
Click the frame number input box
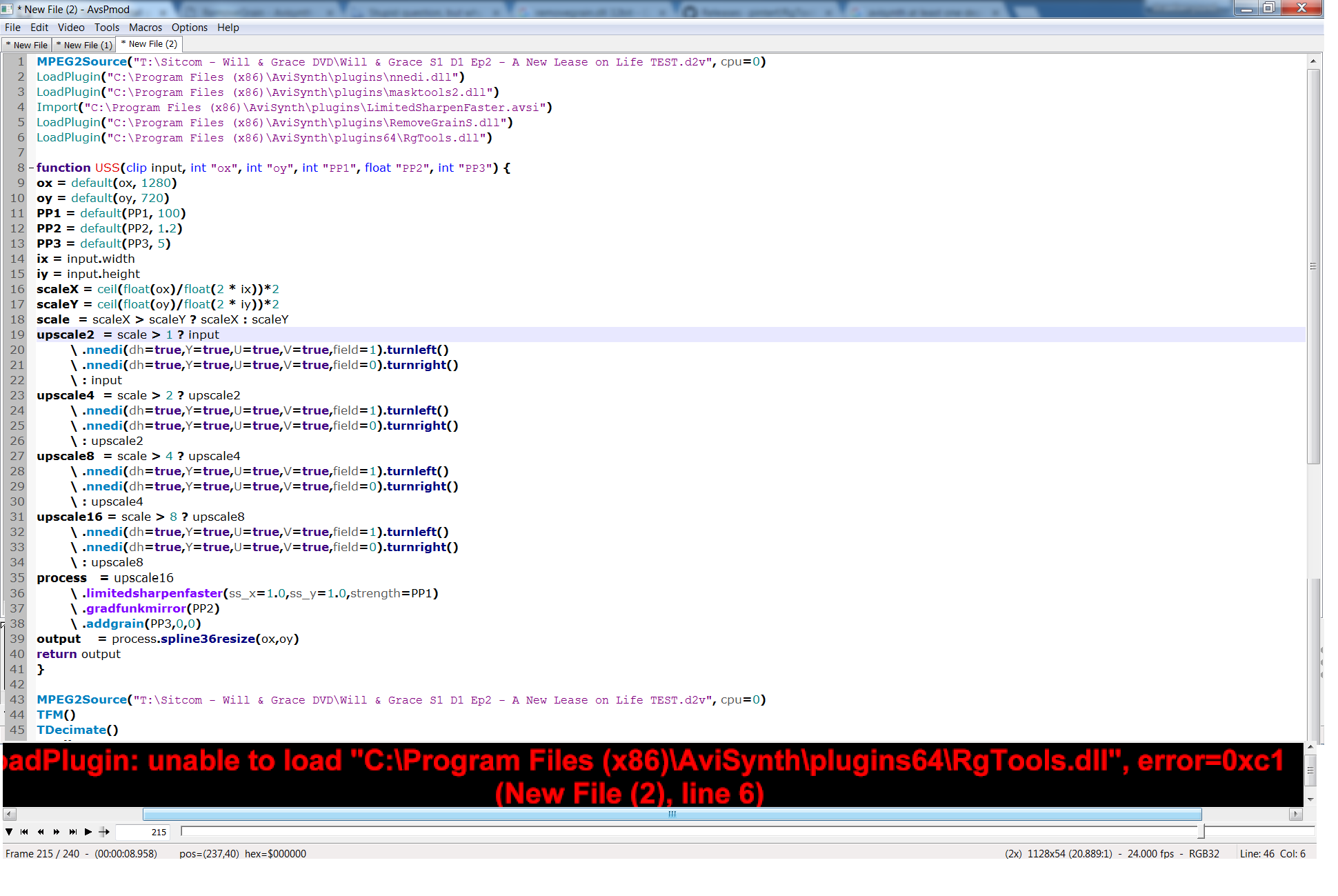coord(143,832)
